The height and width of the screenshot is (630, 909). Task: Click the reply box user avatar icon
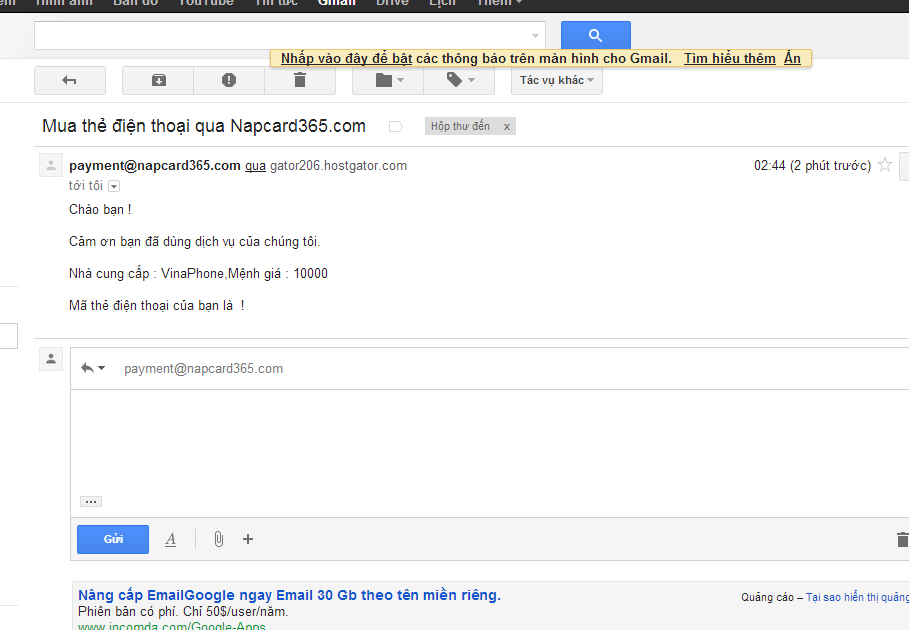[51, 359]
